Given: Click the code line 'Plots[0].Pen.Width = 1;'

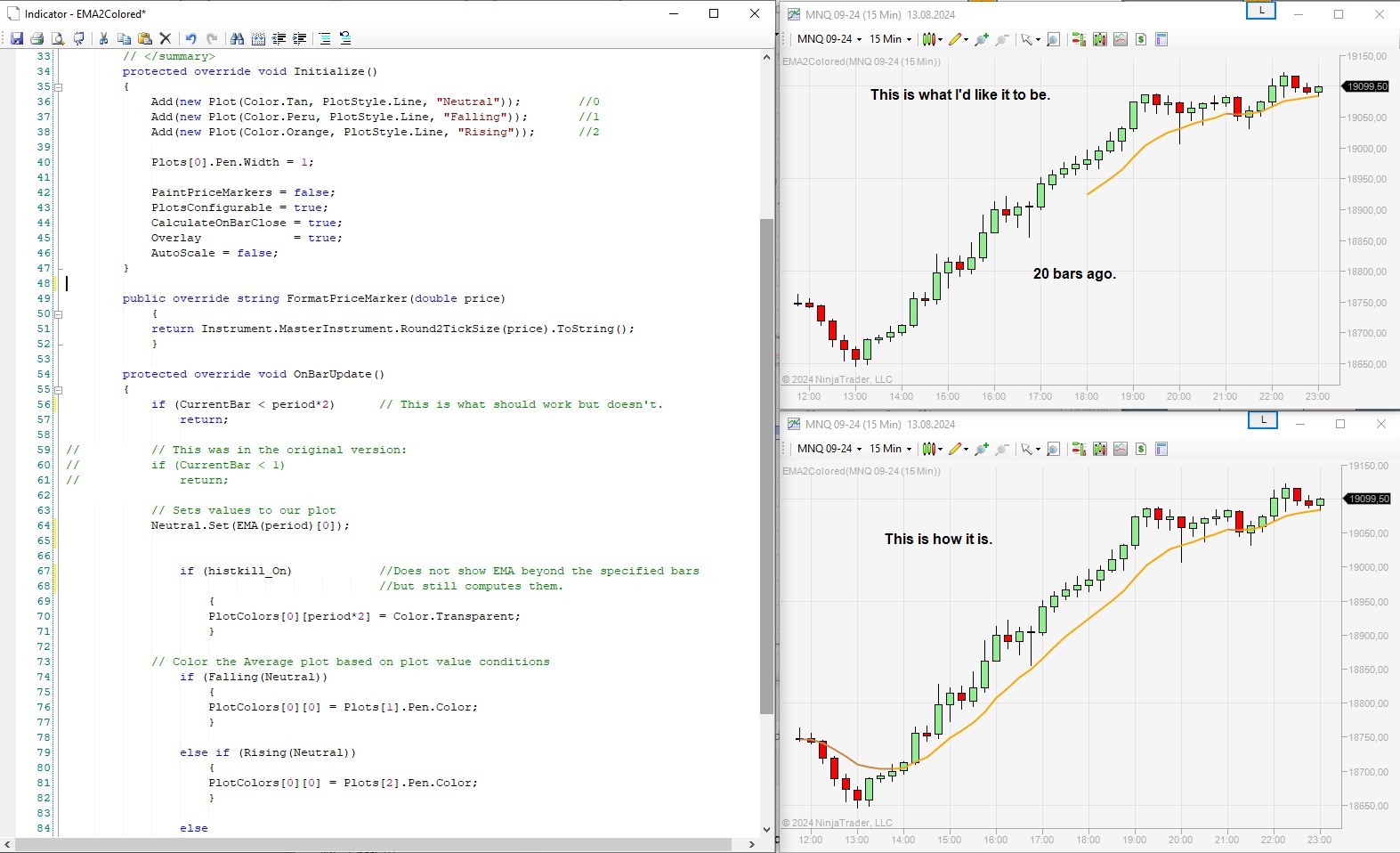Looking at the screenshot, I should point(233,162).
